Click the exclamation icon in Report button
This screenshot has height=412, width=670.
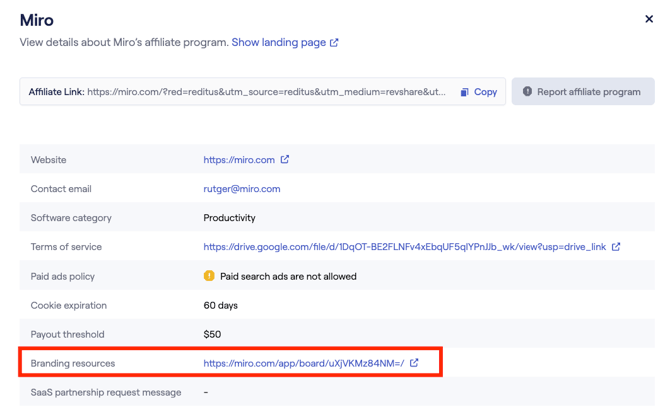point(526,92)
